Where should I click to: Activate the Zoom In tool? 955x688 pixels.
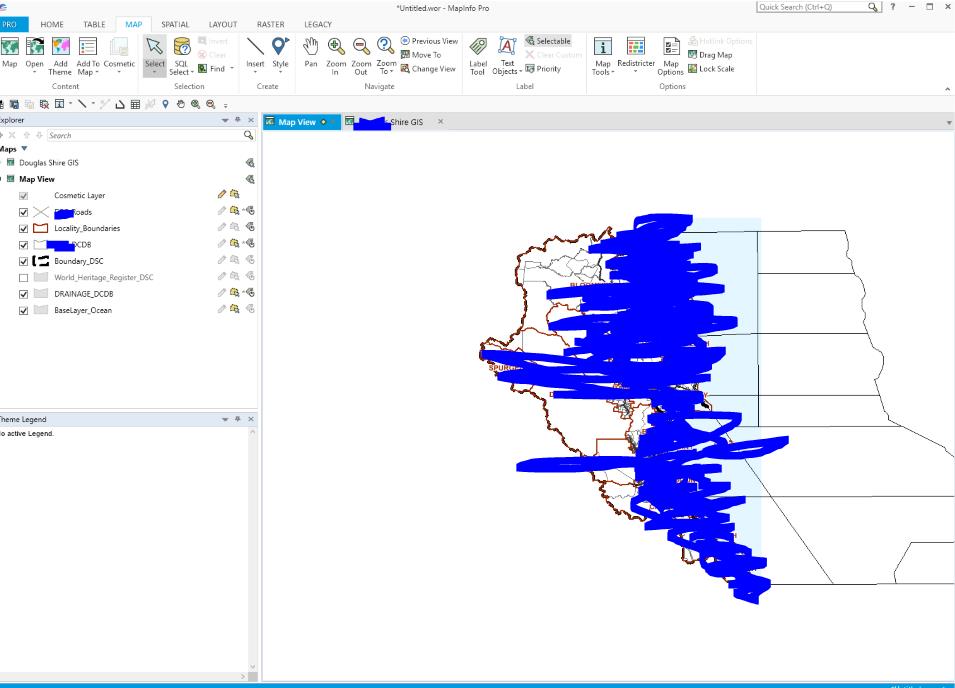336,56
